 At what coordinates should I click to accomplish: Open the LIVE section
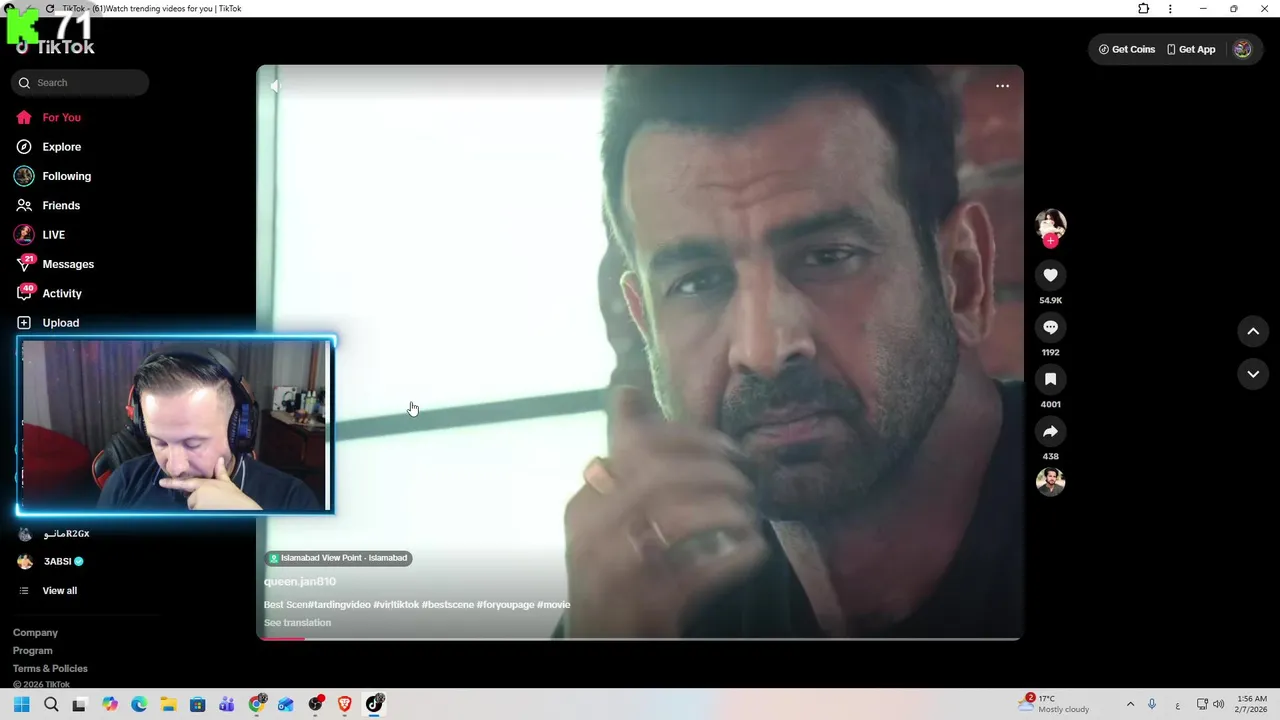point(40,235)
